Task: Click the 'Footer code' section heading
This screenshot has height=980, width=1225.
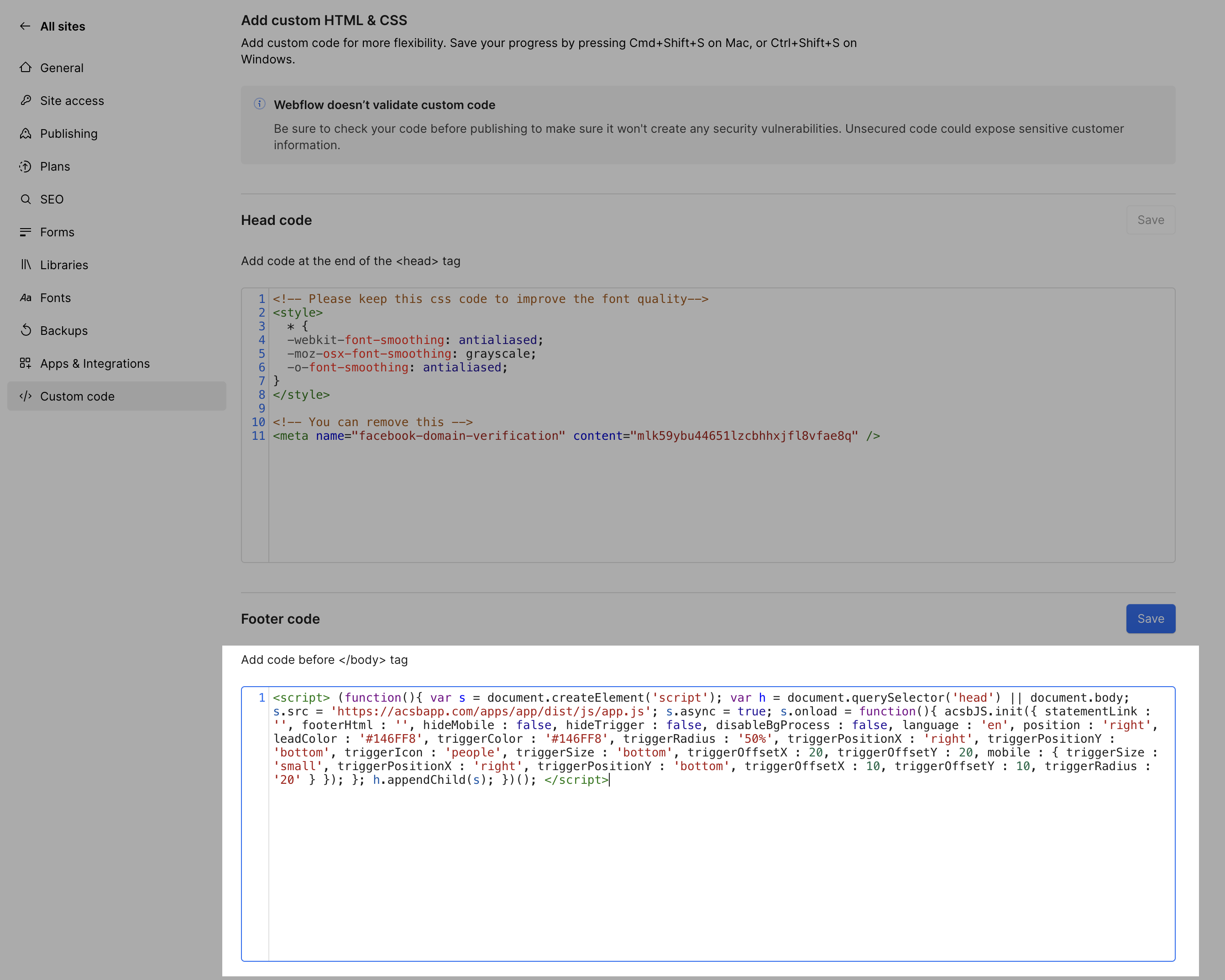Action: coord(280,619)
